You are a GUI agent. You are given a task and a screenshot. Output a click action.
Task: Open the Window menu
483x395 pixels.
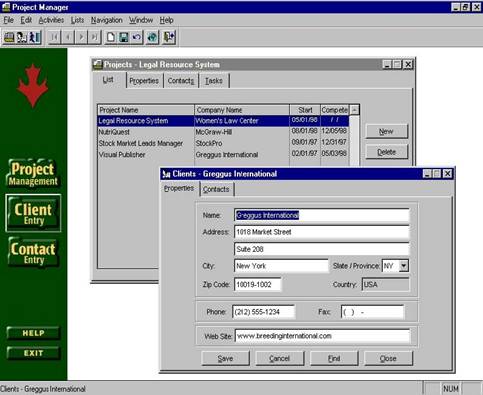click(141, 20)
